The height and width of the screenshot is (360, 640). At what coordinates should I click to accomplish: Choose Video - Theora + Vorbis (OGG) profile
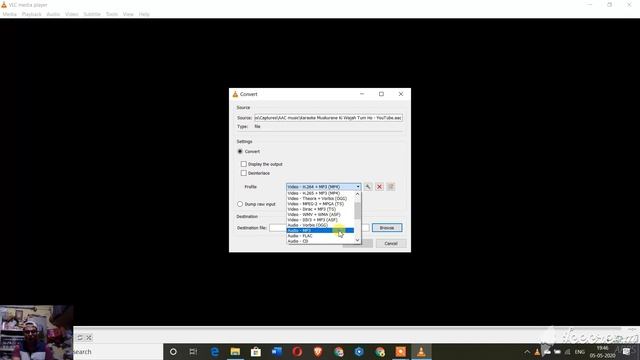click(320, 199)
